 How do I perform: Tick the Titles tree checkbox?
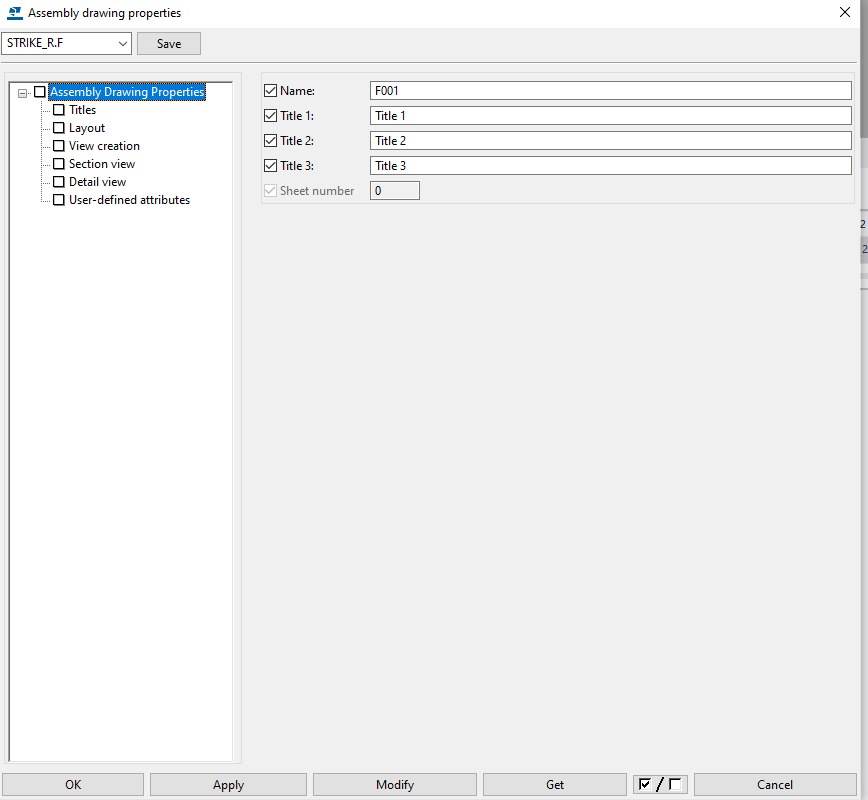pos(59,110)
